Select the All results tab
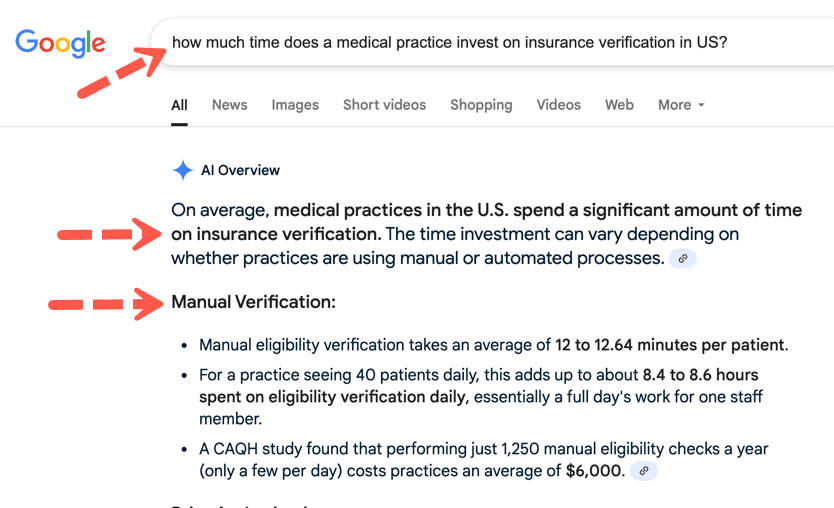The height and width of the screenshot is (508, 834). (179, 105)
